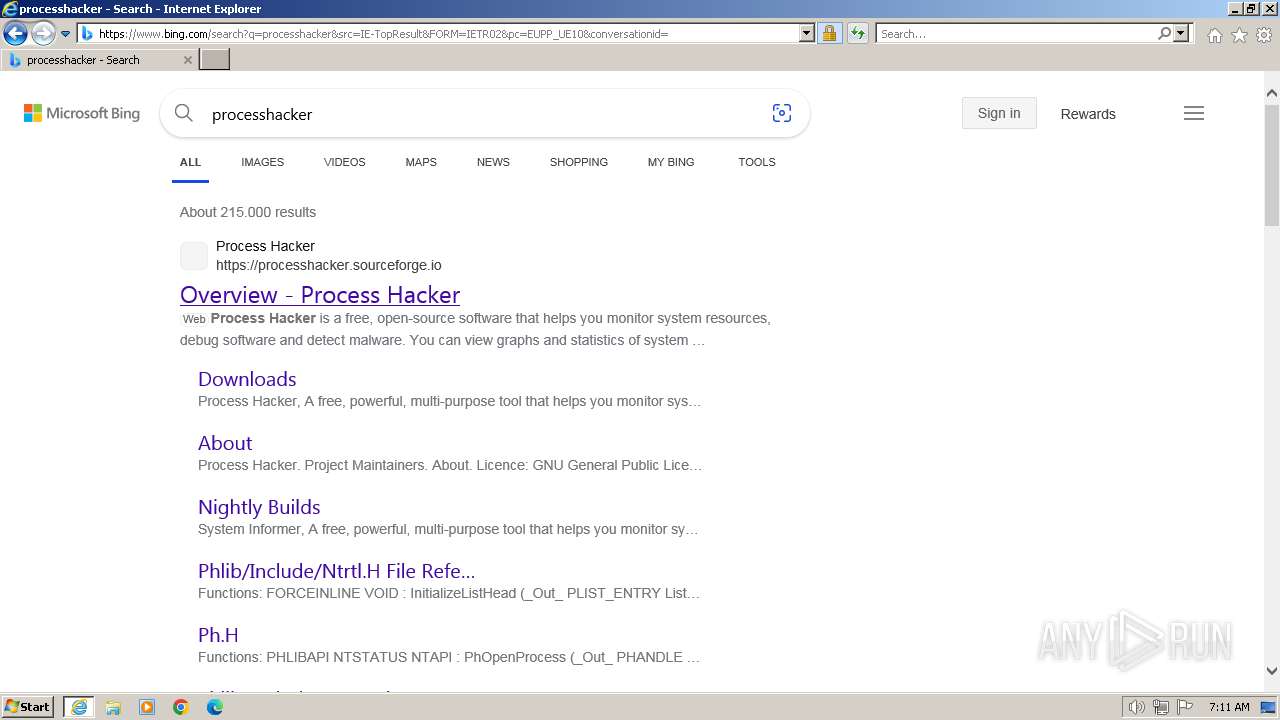
Task: Click the IE search magnifier icon
Action: [1164, 34]
